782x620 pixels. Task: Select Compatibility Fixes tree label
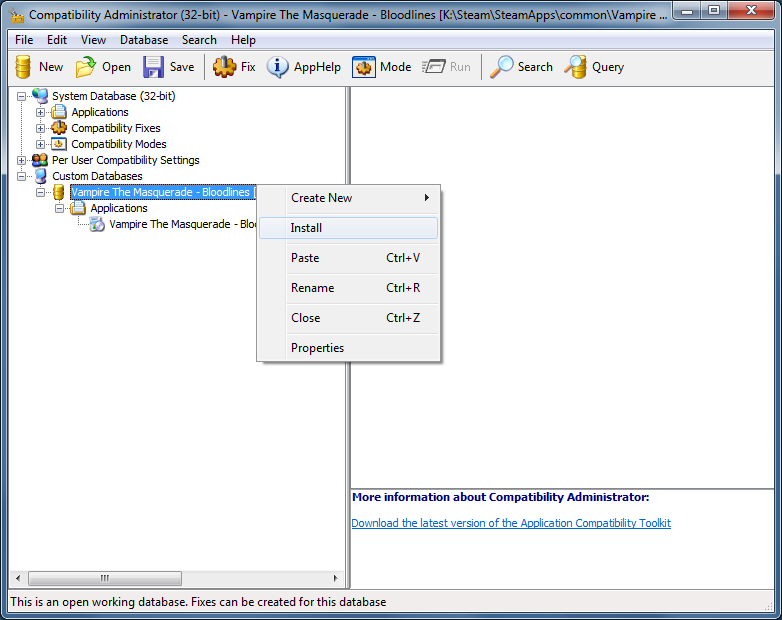click(x=116, y=128)
